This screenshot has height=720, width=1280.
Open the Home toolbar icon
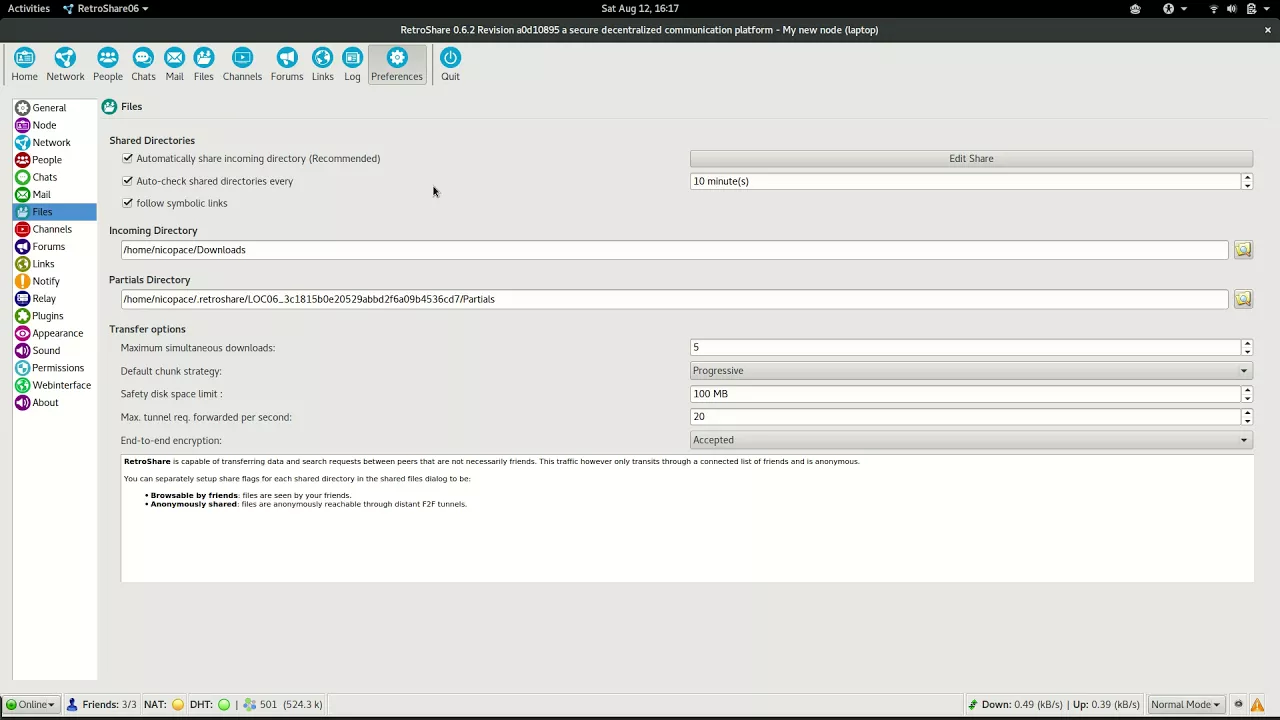[24, 64]
